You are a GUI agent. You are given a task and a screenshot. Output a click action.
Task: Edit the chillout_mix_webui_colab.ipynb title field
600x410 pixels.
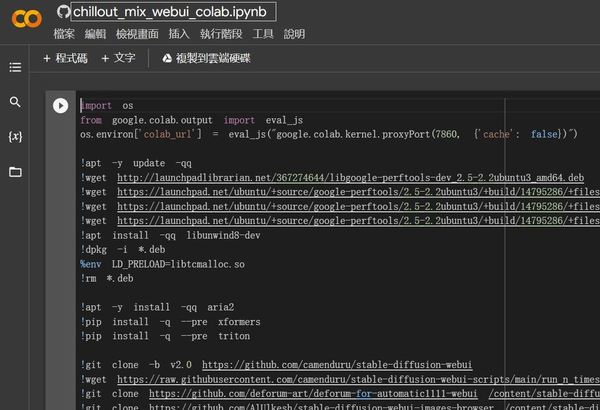point(173,12)
